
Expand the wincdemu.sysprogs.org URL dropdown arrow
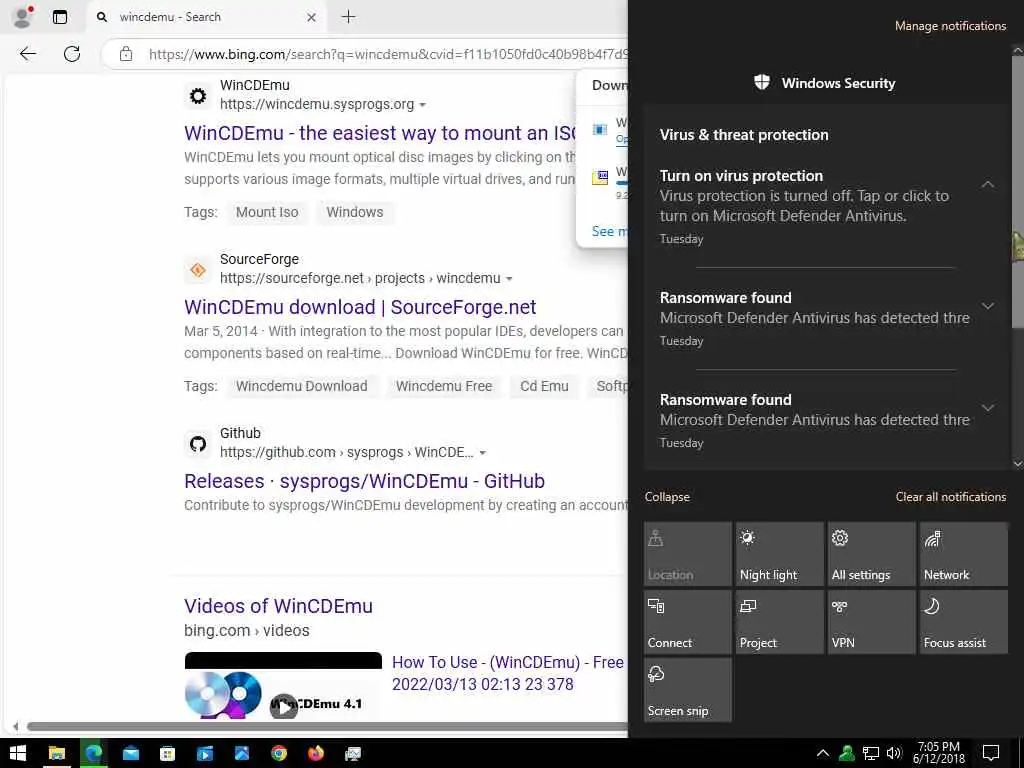pyautogui.click(x=423, y=105)
